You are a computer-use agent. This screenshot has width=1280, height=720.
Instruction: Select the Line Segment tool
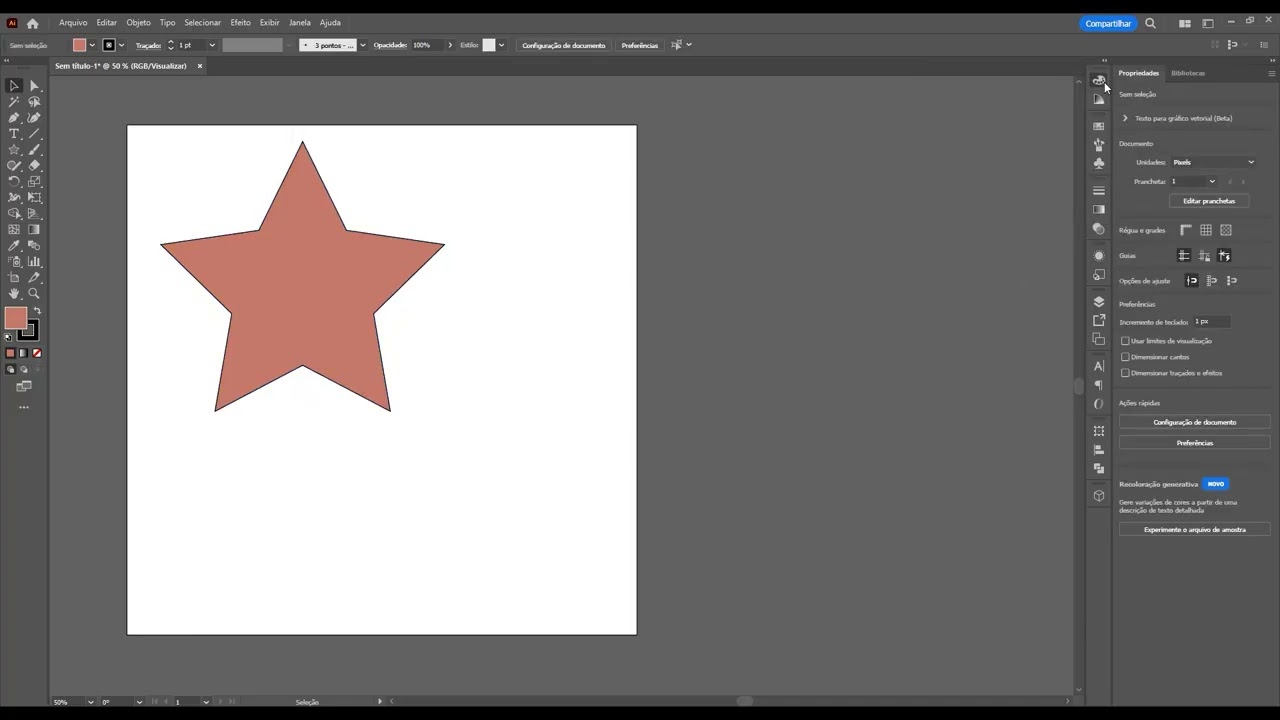(34, 134)
